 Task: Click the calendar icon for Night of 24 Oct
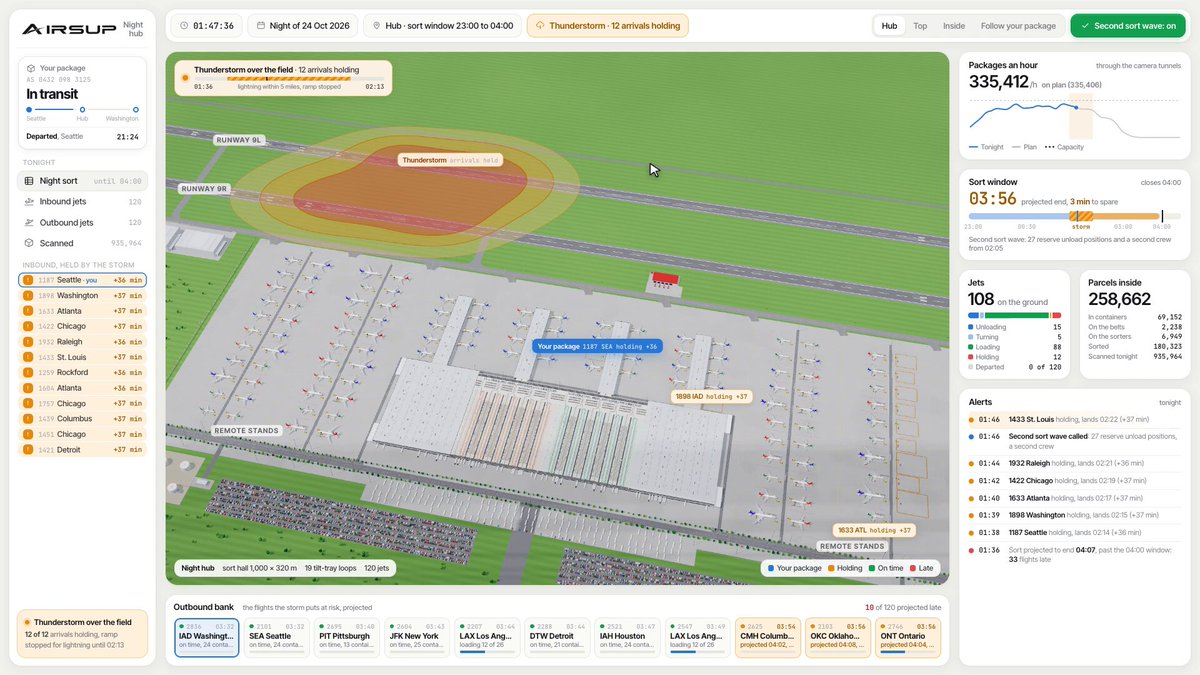click(x=262, y=25)
